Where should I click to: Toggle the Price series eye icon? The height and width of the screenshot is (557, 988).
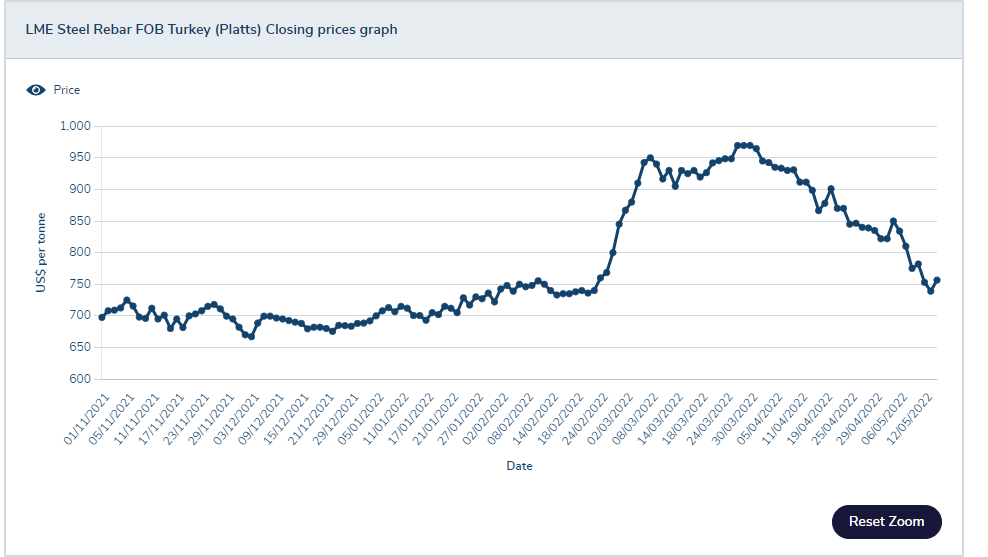pos(36,90)
